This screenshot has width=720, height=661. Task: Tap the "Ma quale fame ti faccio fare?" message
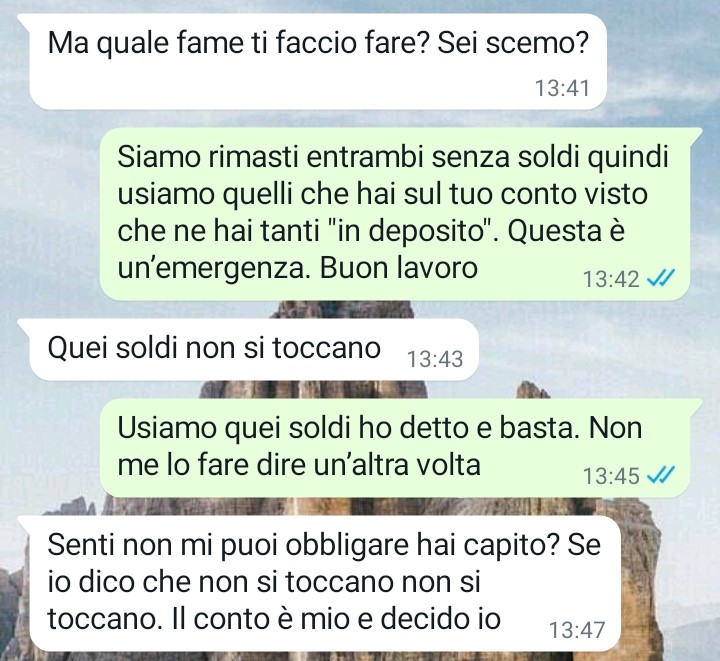318,61
